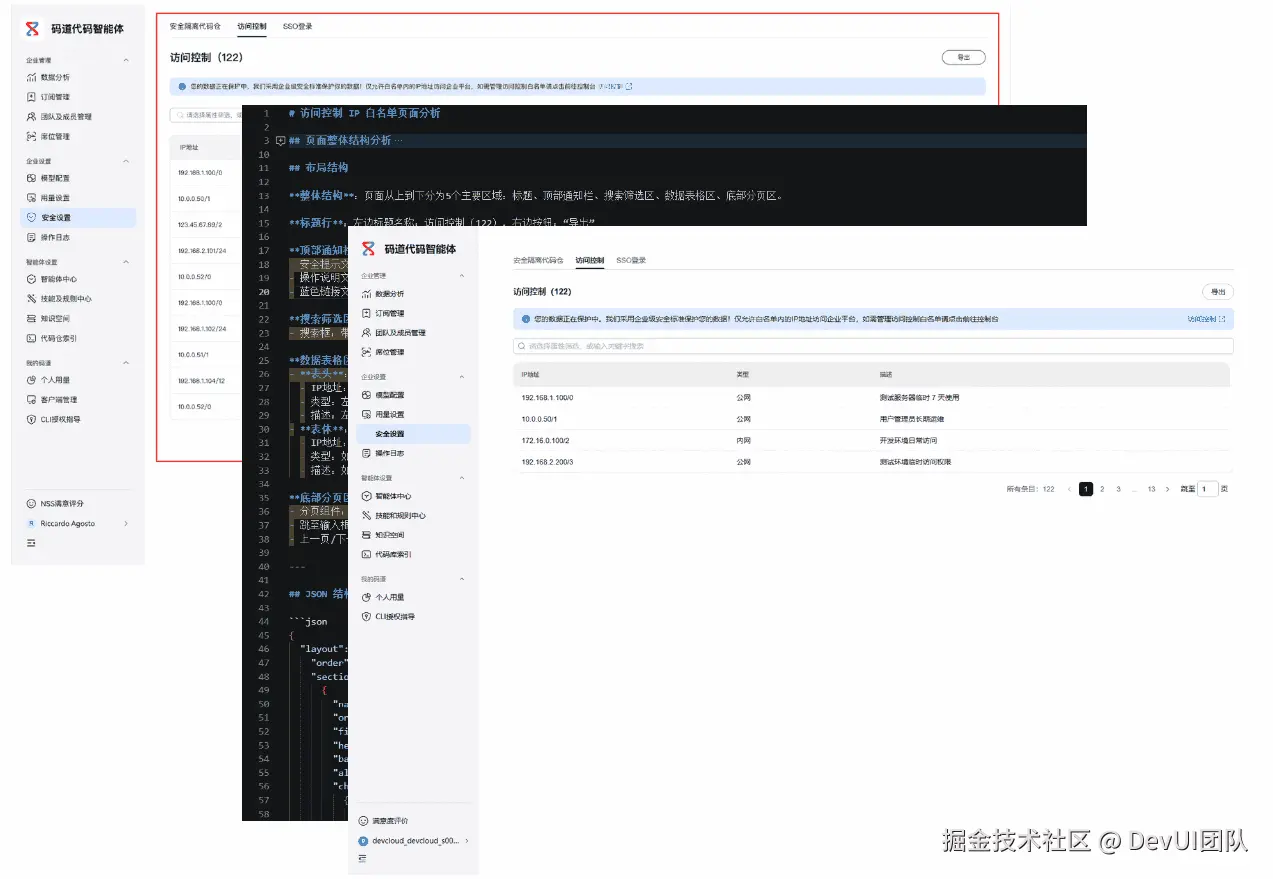
Task: Open 用量设置 icon in front window sidebar
Action: coord(366,414)
